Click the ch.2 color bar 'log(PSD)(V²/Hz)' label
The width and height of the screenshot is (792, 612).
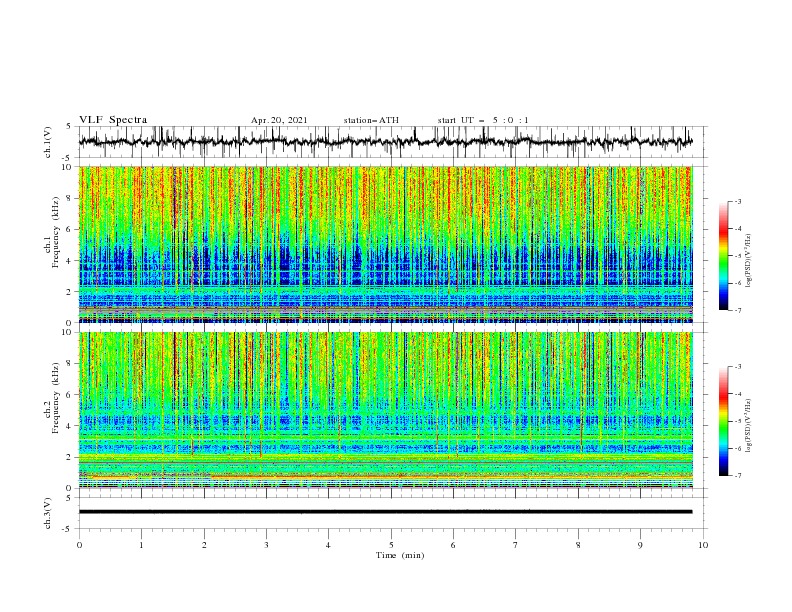click(x=748, y=426)
